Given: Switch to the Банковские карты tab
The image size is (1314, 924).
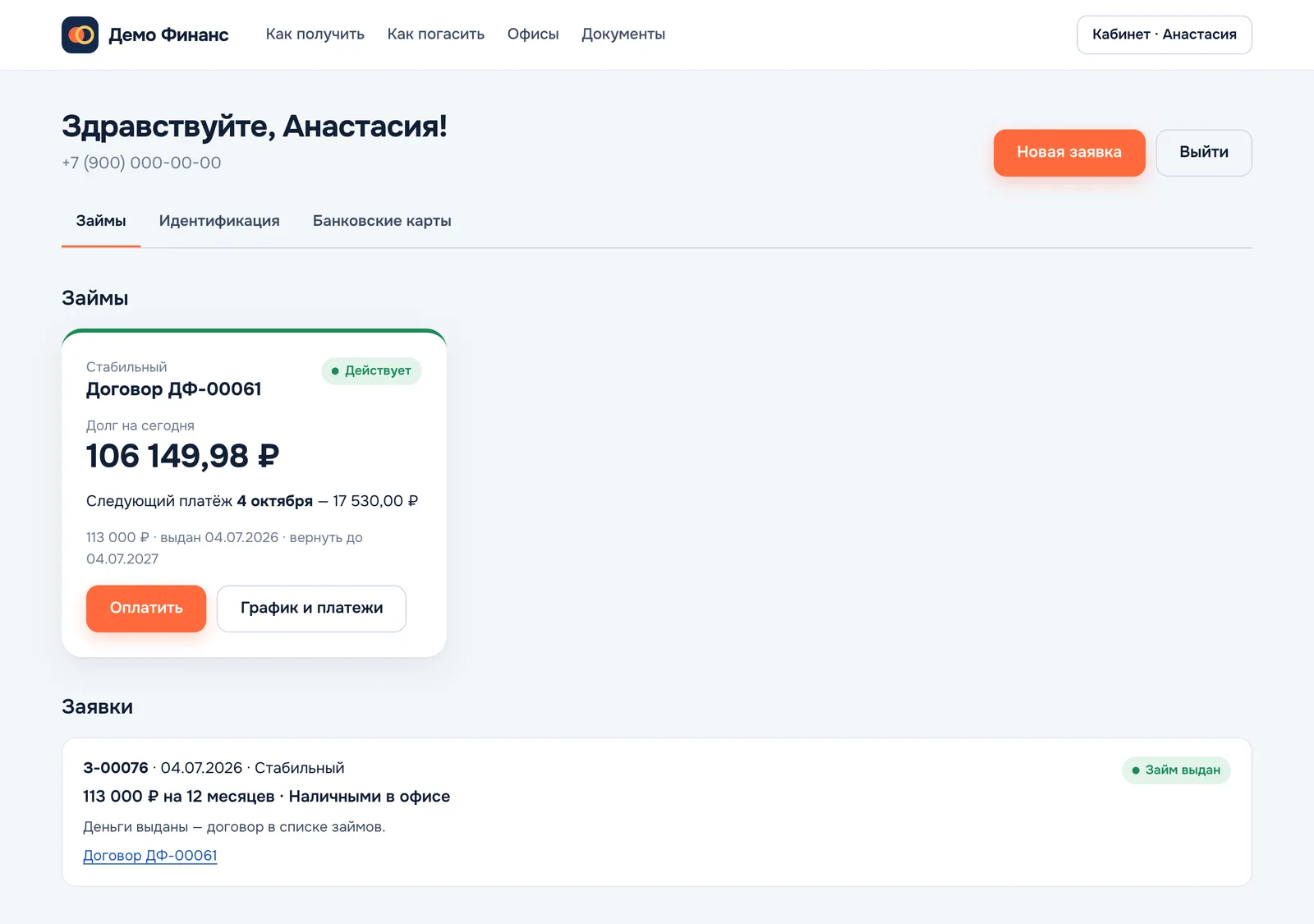Looking at the screenshot, I should [x=382, y=221].
